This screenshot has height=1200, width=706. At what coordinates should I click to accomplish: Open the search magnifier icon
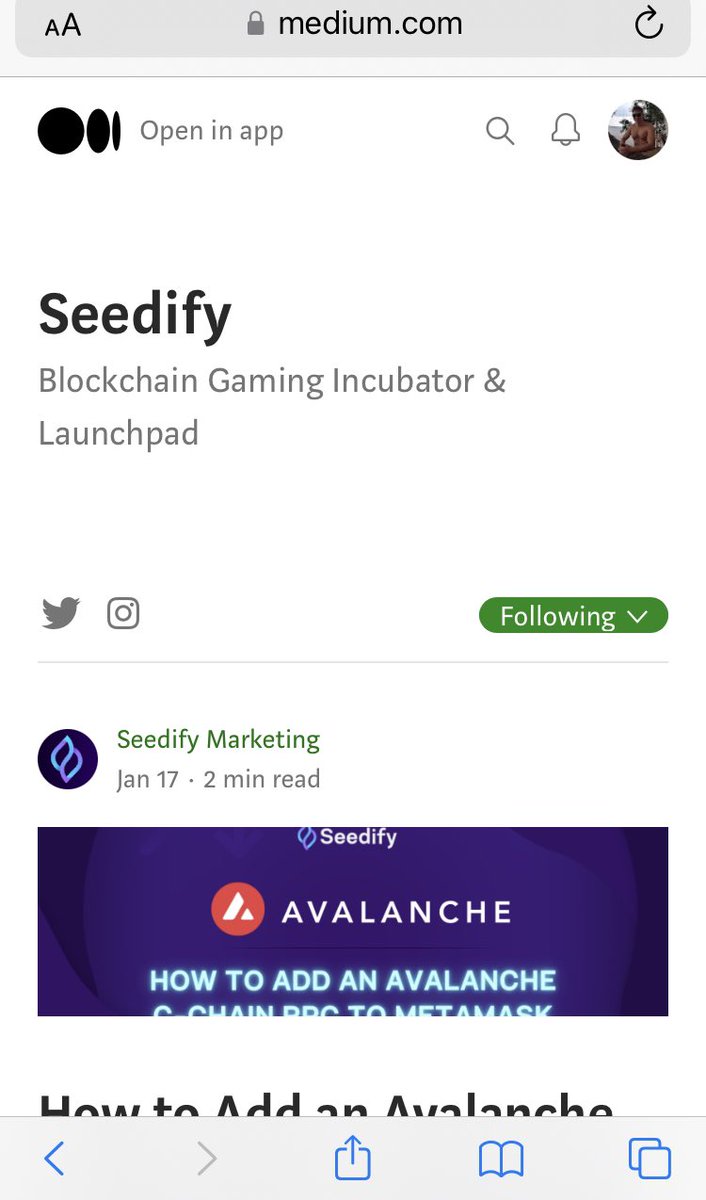click(x=500, y=130)
